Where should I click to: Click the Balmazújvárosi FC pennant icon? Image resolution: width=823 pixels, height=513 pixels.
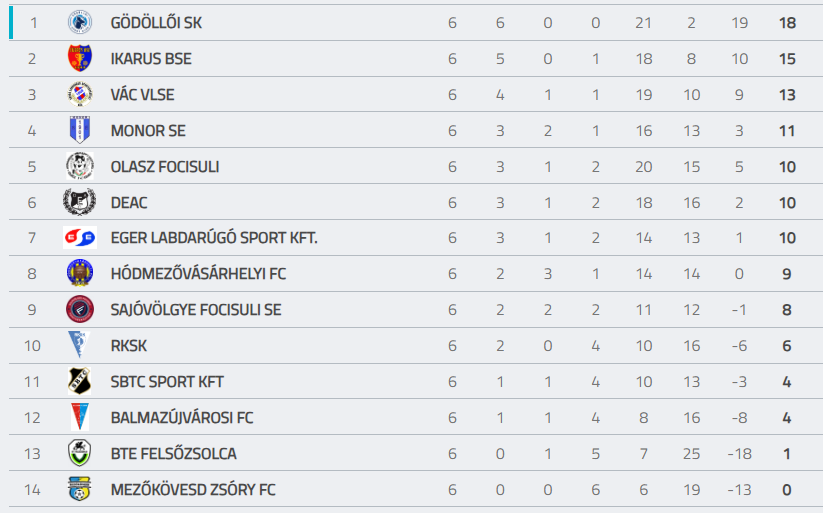pos(79,417)
